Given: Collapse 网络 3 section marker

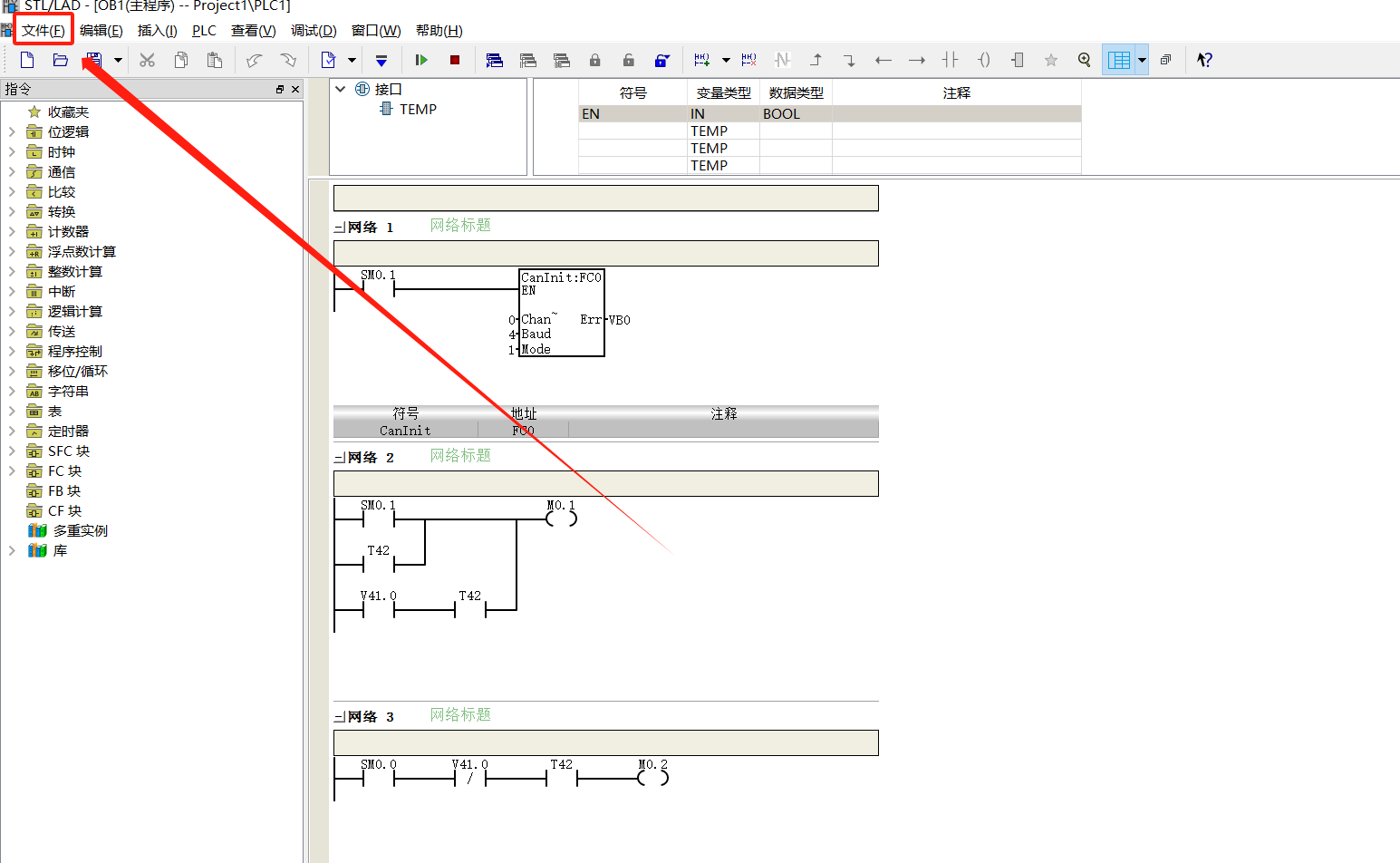Looking at the screenshot, I should [x=339, y=717].
